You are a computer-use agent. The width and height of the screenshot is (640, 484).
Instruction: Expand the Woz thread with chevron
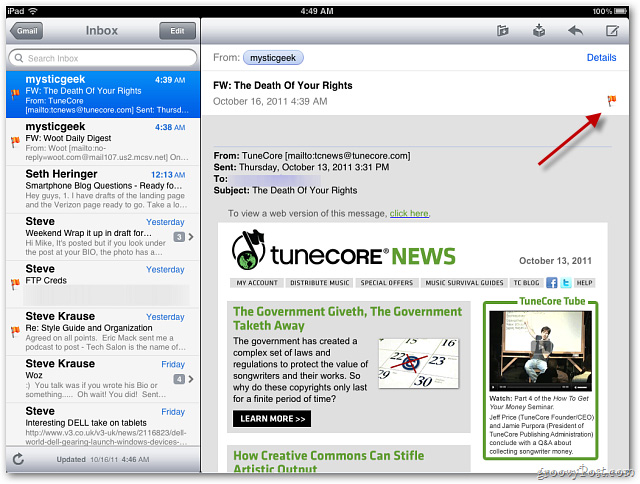coord(191,379)
